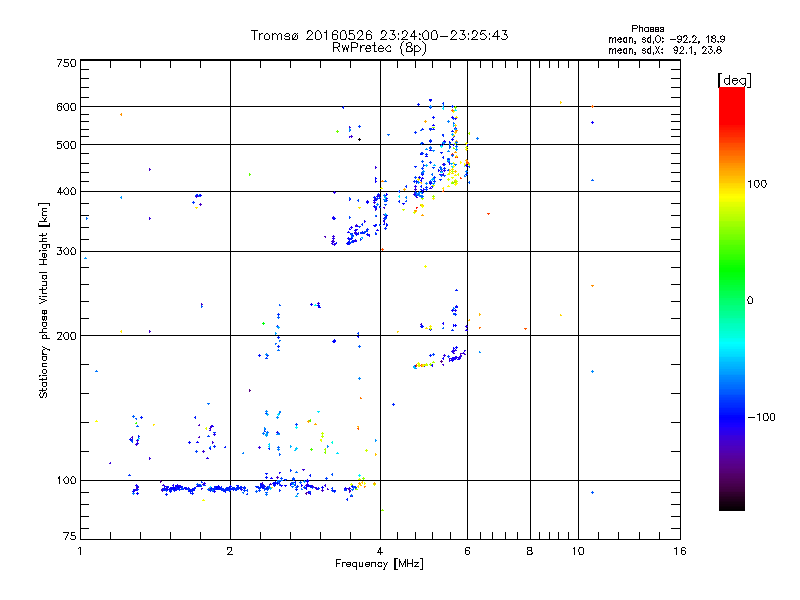Click the plot title 'Tromsø 20160526 23:24:00-23:25:43'

point(379,35)
